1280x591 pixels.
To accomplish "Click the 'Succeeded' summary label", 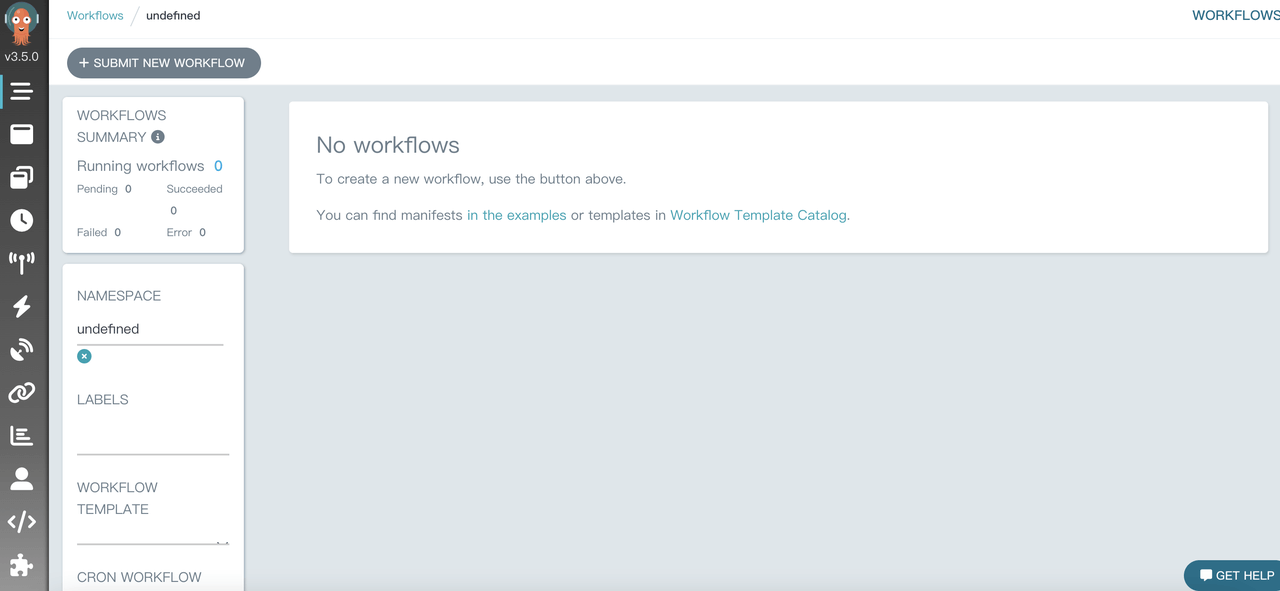I will (194, 189).
